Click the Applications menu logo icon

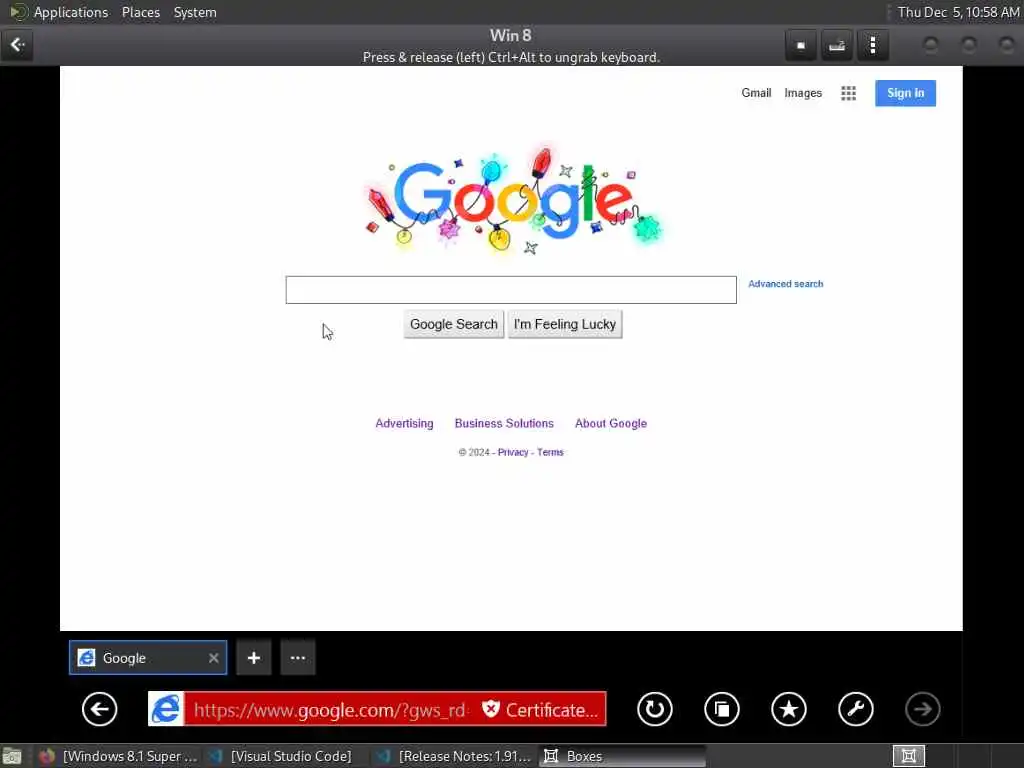click(x=18, y=12)
